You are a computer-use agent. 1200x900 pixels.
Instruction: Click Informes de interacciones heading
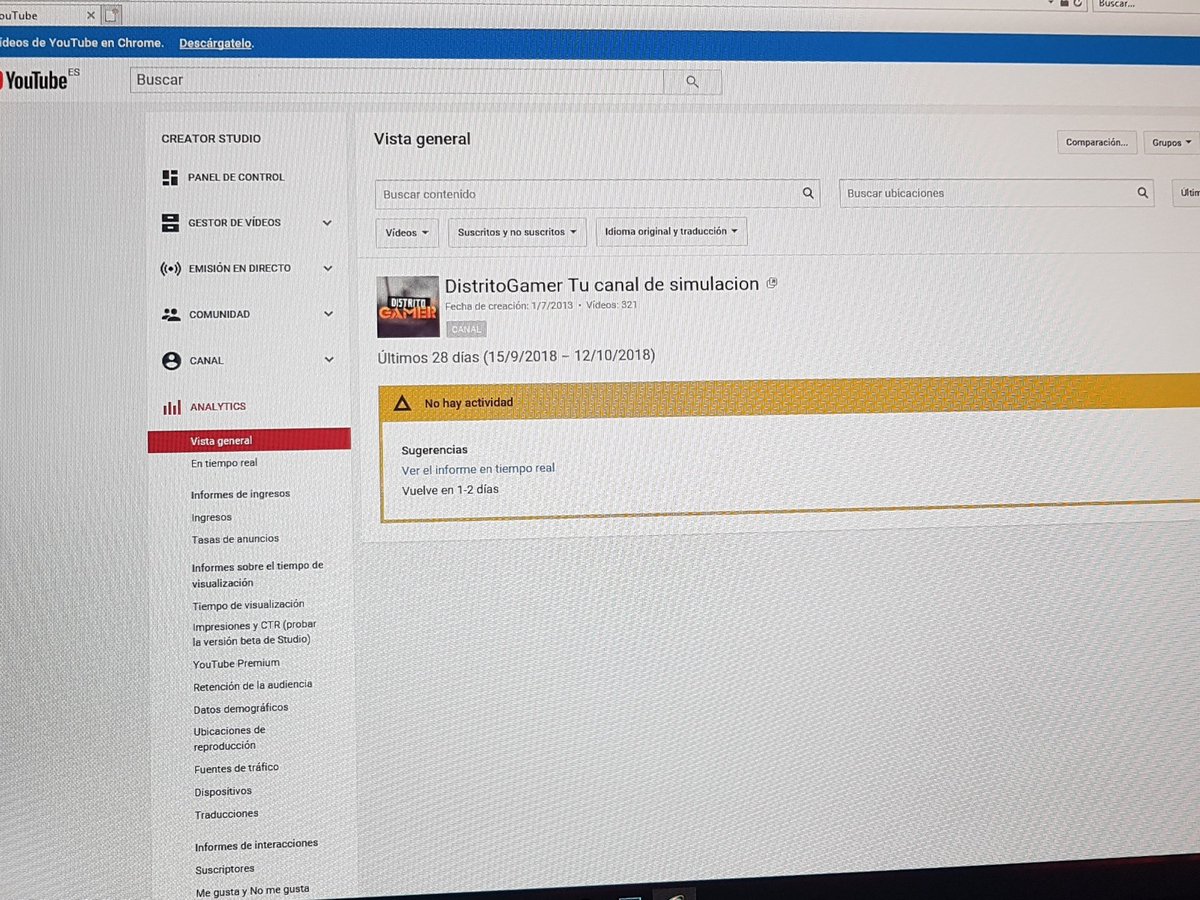257,845
